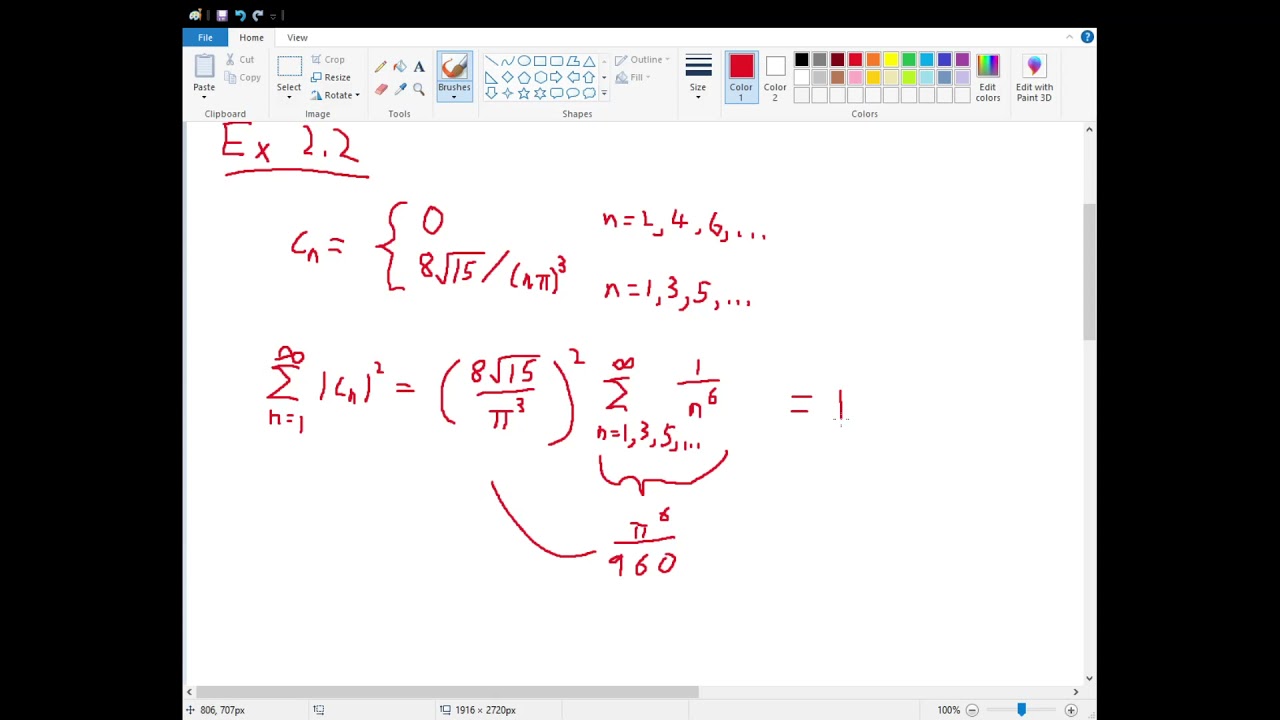This screenshot has height=720, width=1280.
Task: Select the Fill with color bucket tool
Action: coord(400,67)
